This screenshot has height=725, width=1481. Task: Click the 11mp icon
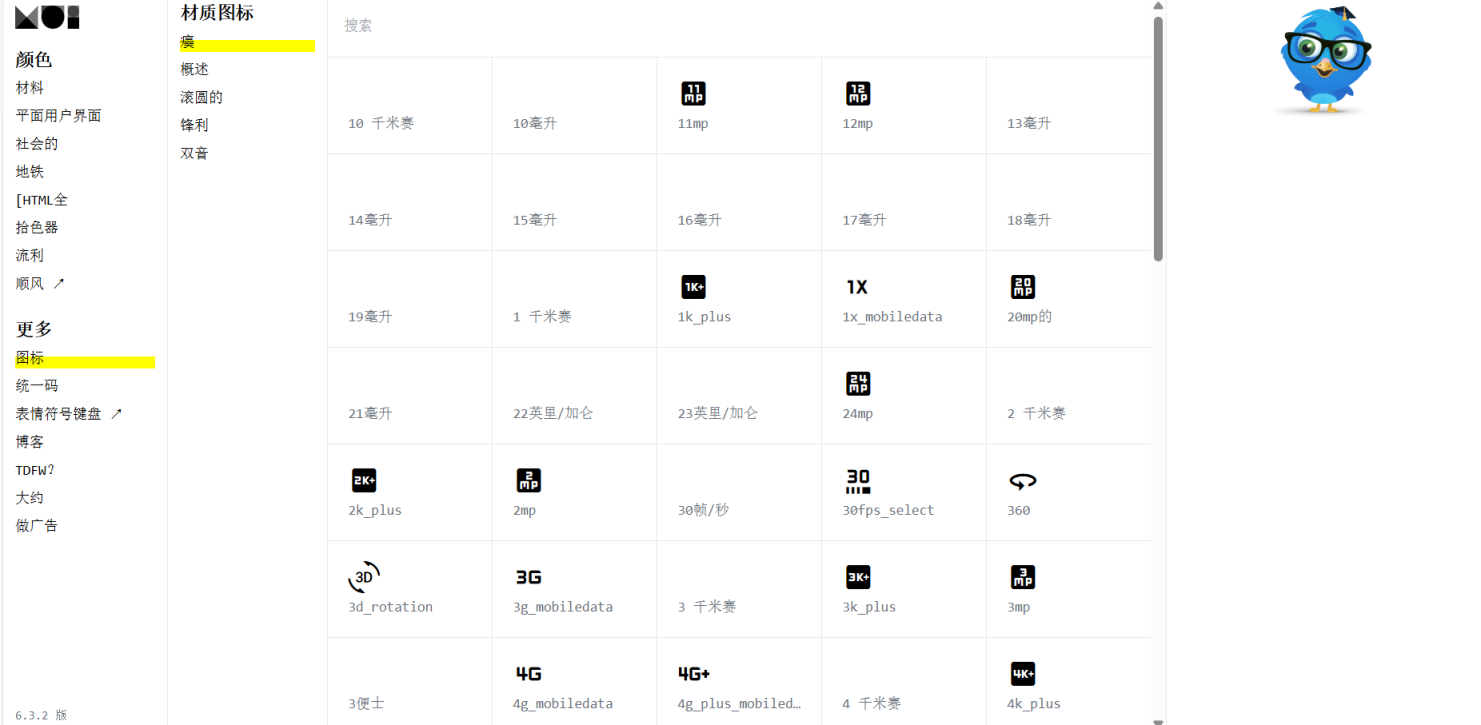693,94
